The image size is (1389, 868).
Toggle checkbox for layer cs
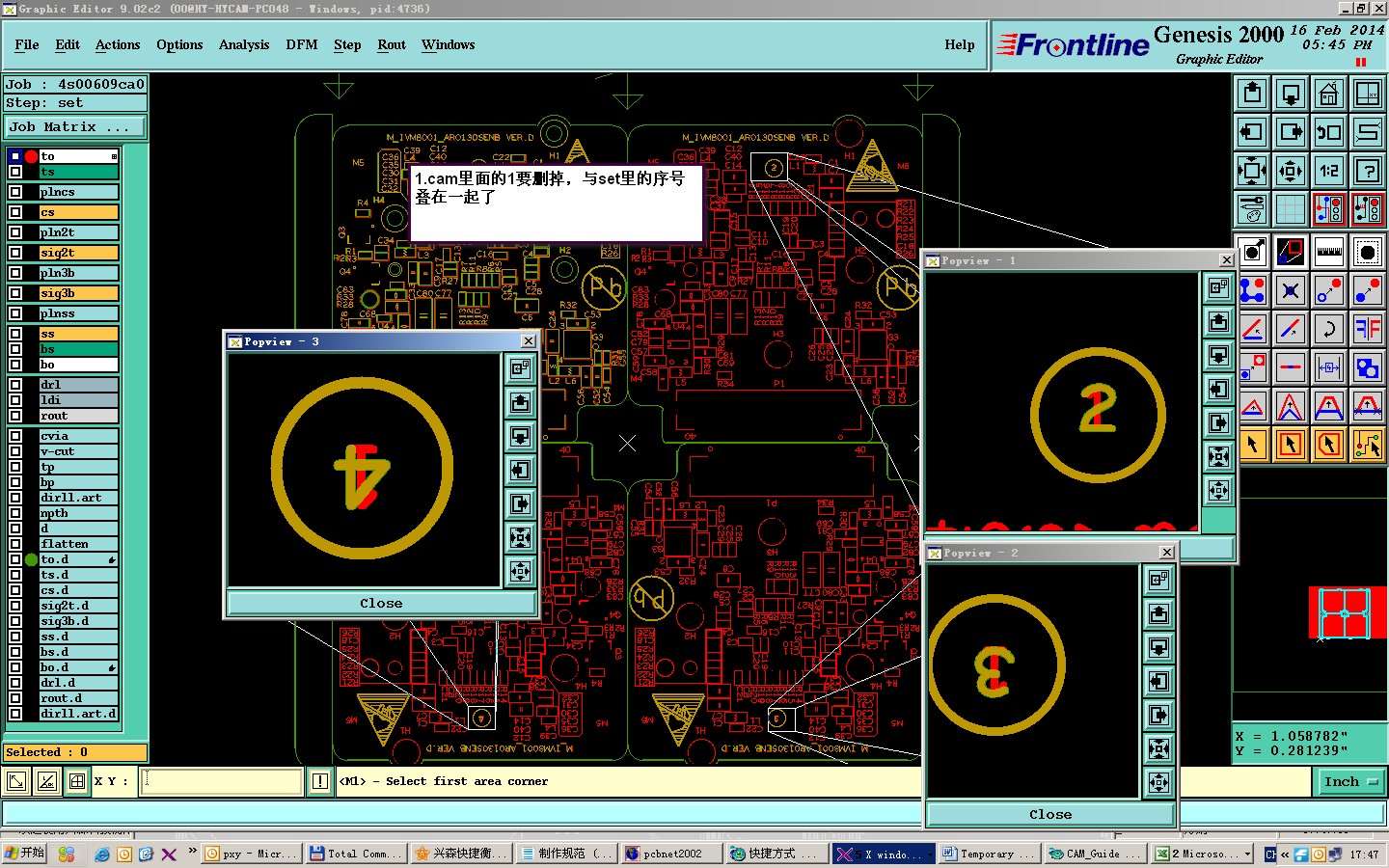(x=15, y=212)
